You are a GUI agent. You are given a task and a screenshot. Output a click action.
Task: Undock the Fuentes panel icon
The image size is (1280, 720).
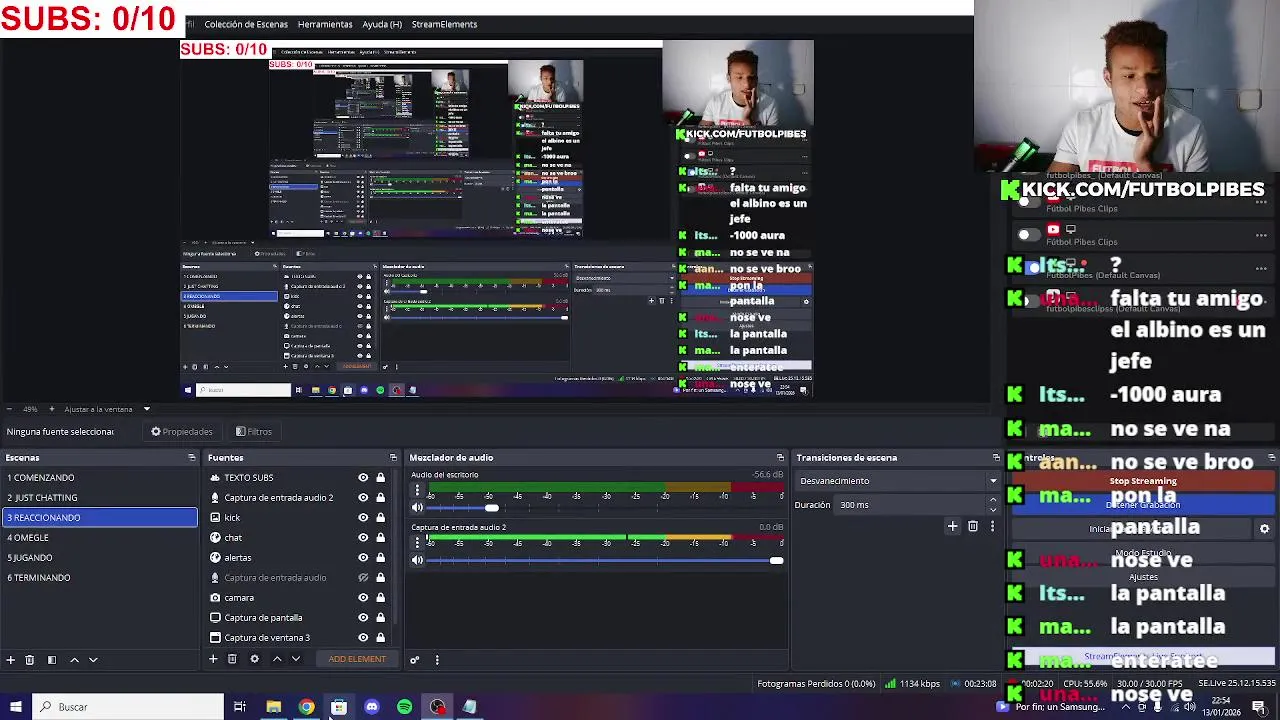click(x=394, y=458)
